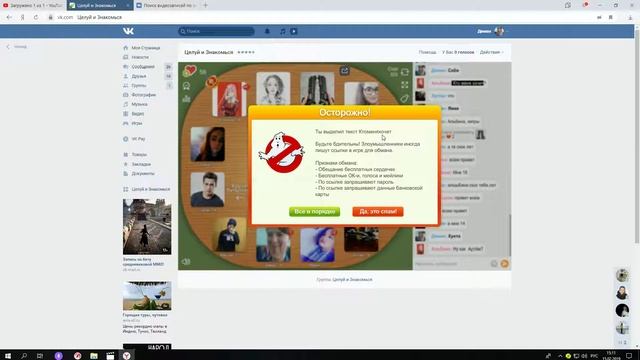Click the red Да, это спам! button
The image size is (640, 360).
click(x=378, y=211)
